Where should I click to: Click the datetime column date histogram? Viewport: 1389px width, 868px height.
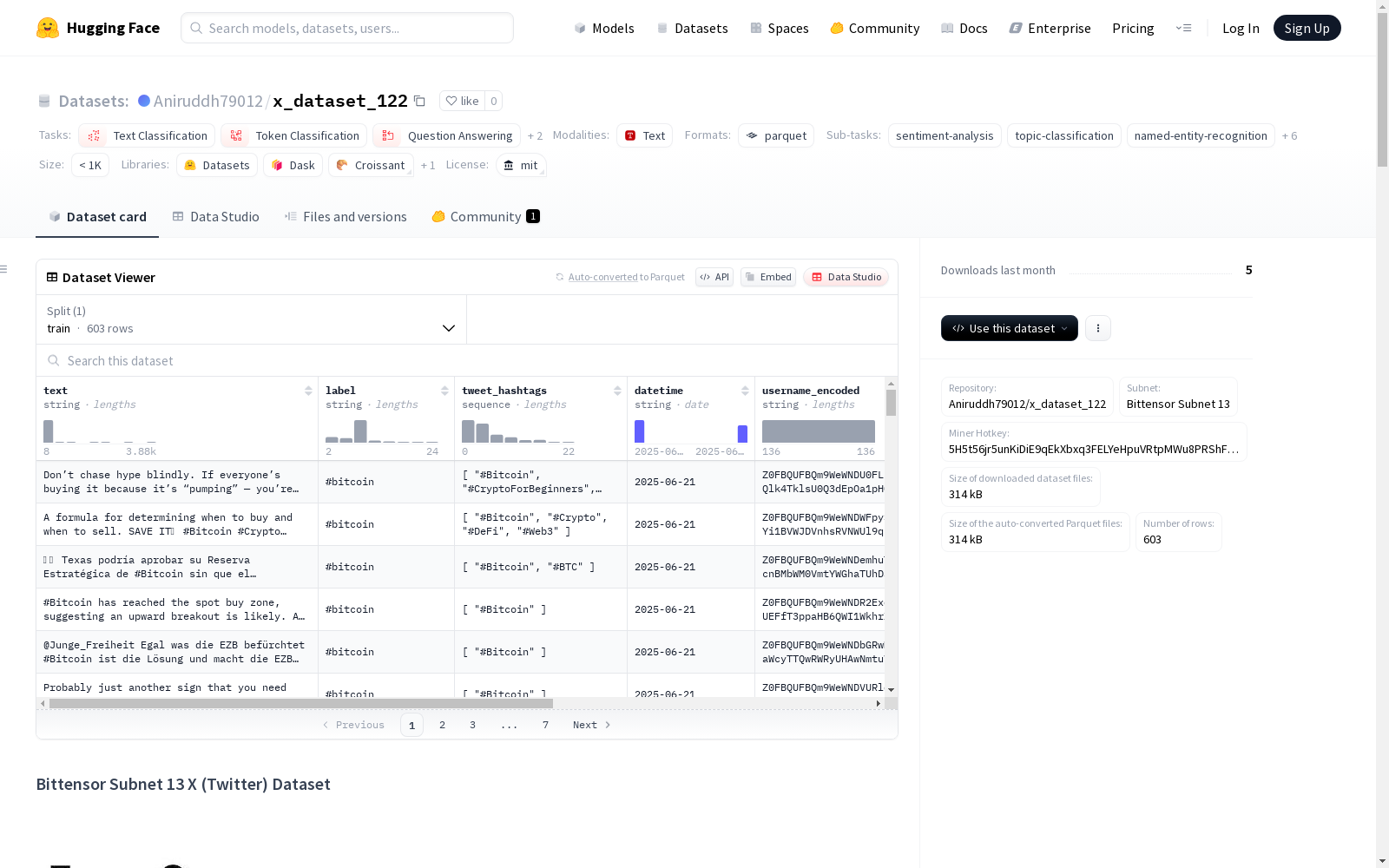coord(691,431)
